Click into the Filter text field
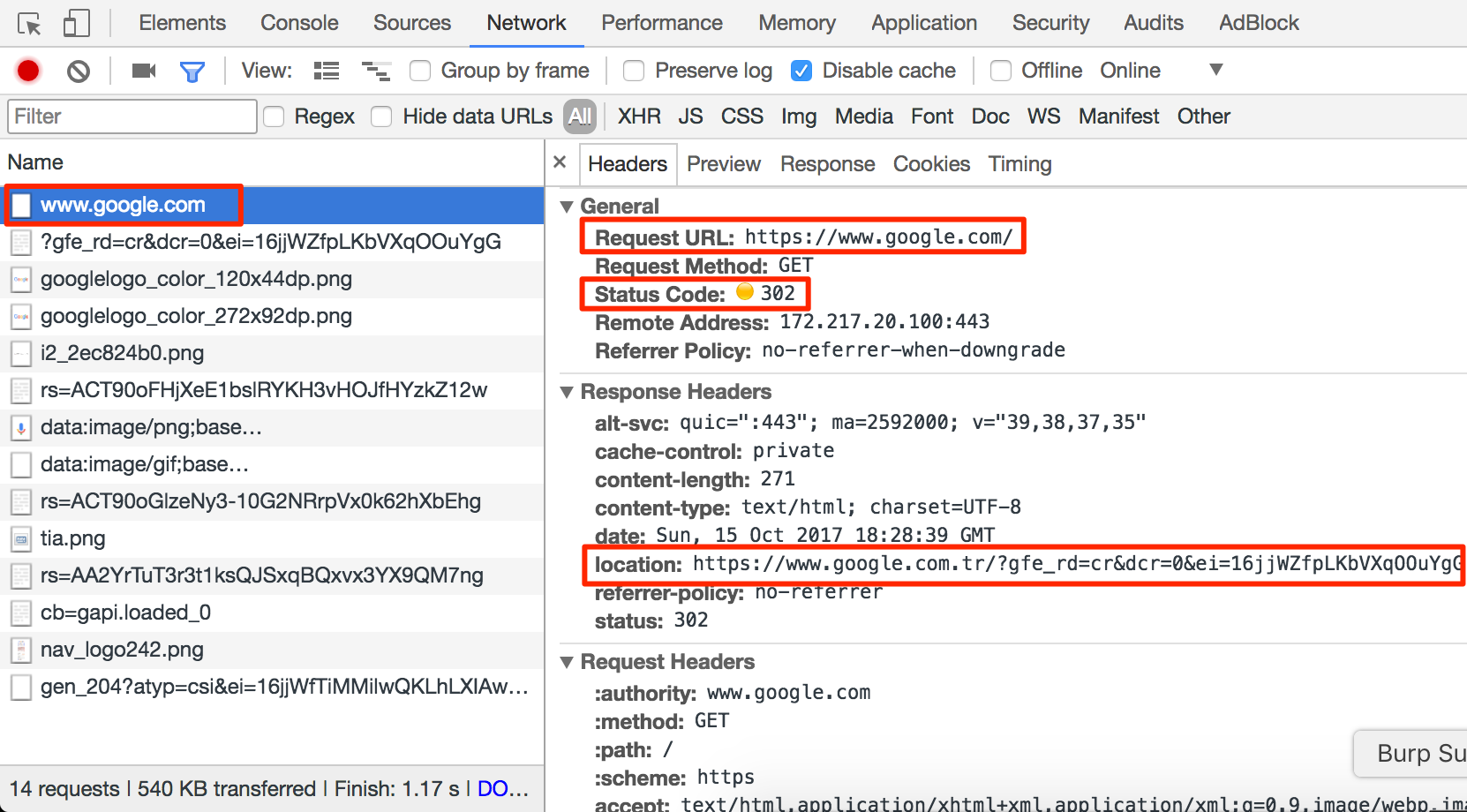 (132, 117)
